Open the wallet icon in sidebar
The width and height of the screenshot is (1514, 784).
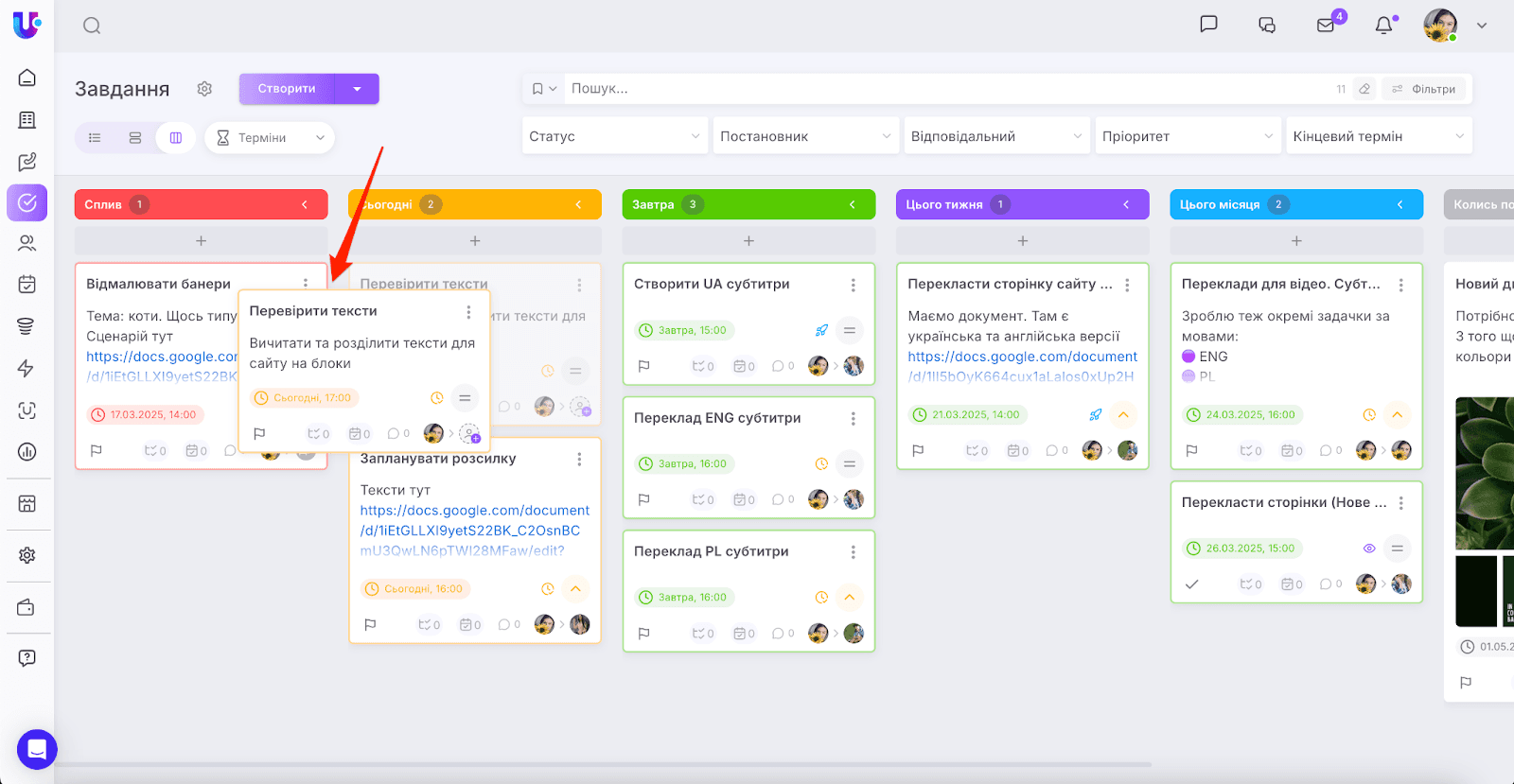(26, 607)
